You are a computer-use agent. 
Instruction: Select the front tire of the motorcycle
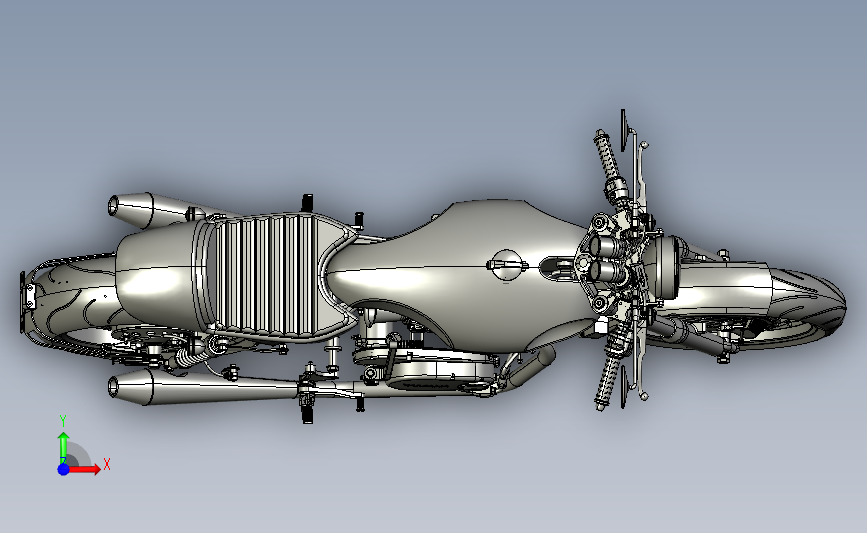(807, 302)
